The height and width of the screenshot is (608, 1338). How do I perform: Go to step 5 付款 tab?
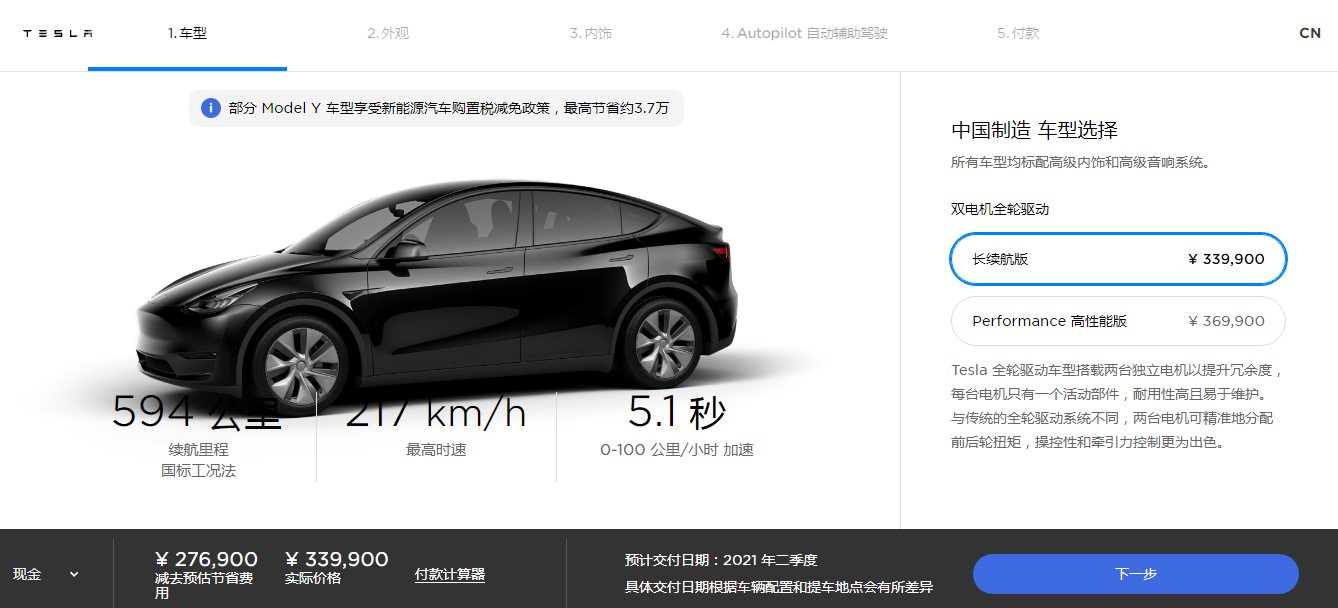[x=1018, y=33]
